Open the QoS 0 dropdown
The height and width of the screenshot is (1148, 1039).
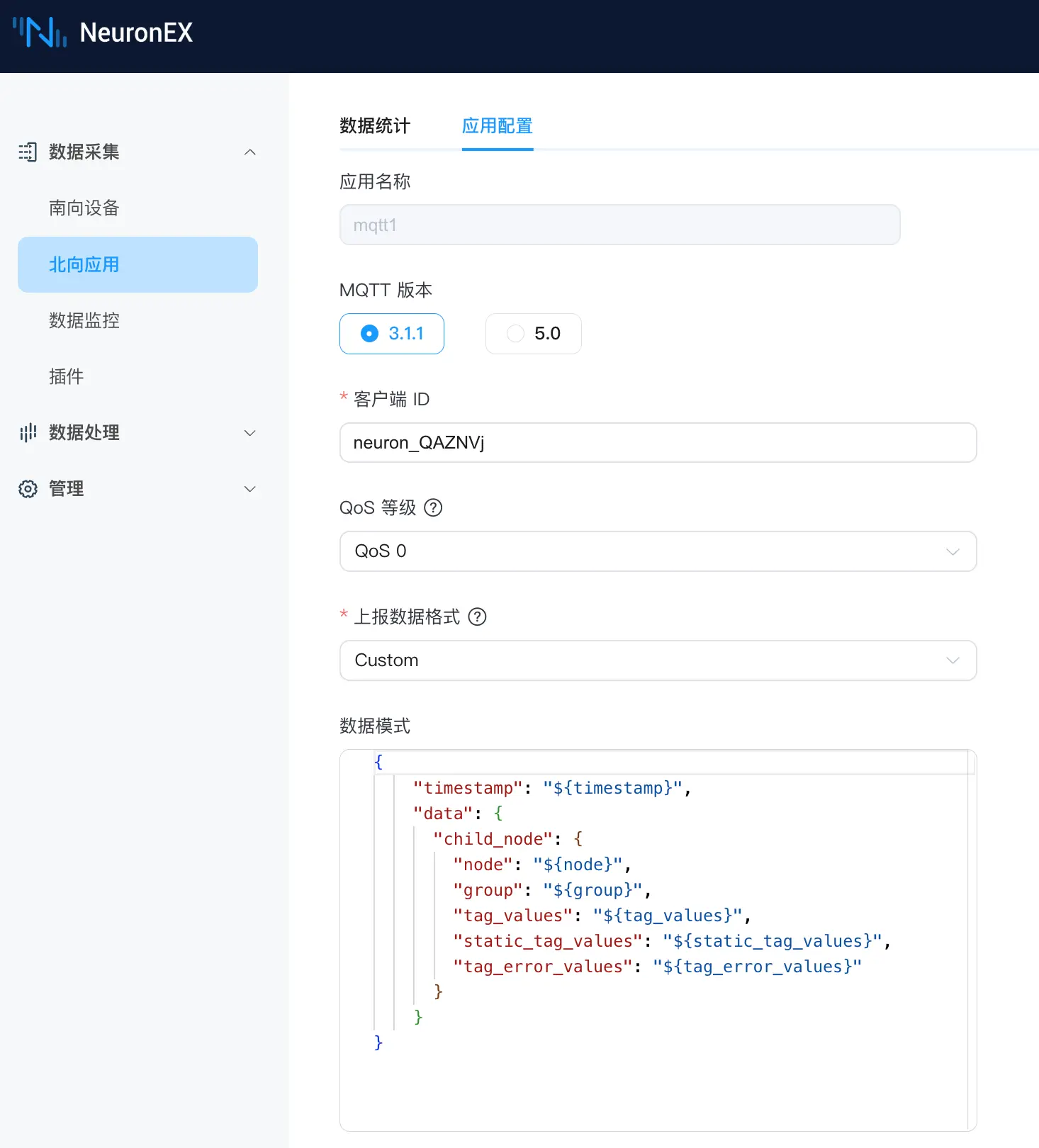pyautogui.click(x=658, y=551)
